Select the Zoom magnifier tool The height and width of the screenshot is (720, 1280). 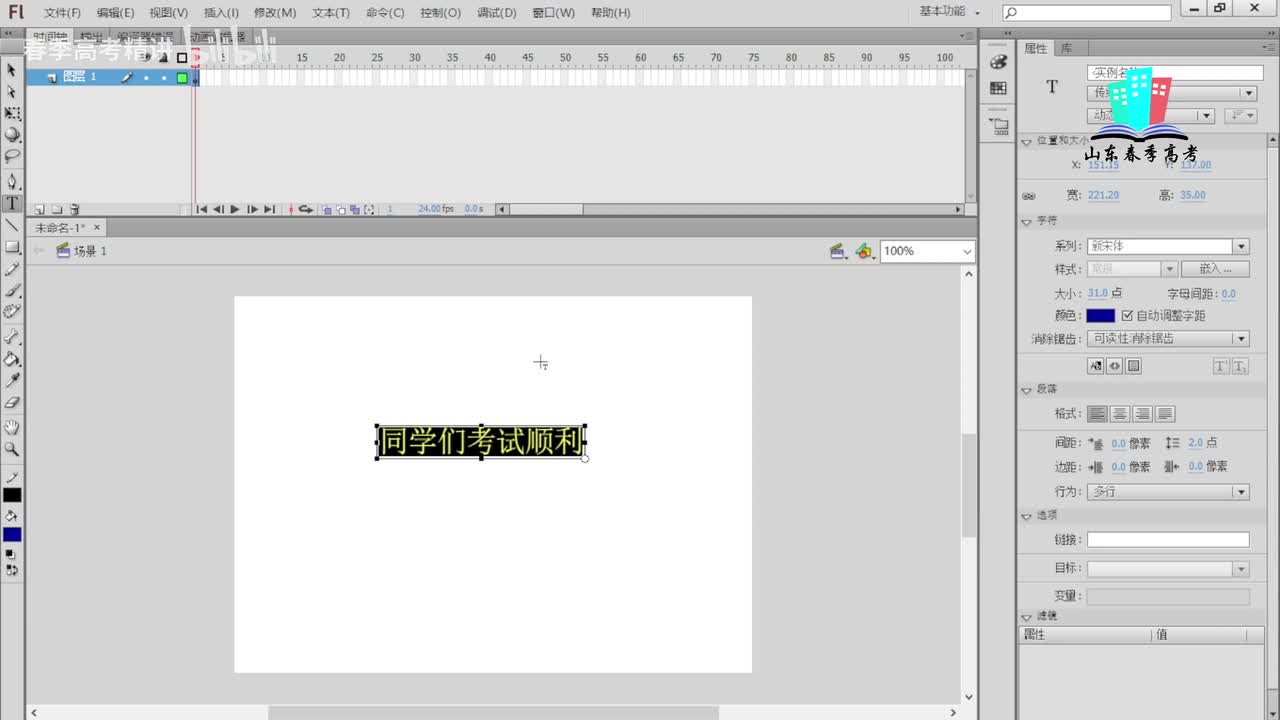[x=12, y=449]
